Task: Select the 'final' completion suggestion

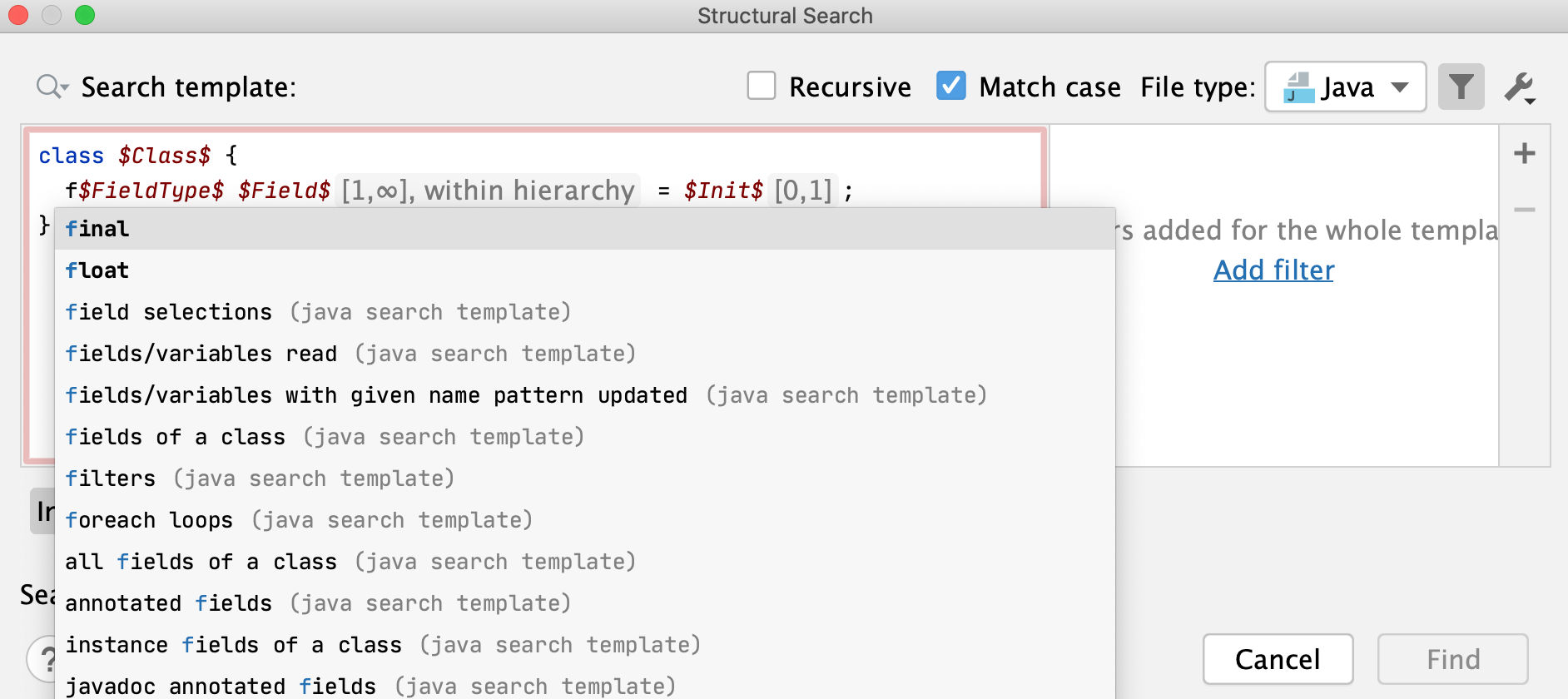Action: click(97, 229)
